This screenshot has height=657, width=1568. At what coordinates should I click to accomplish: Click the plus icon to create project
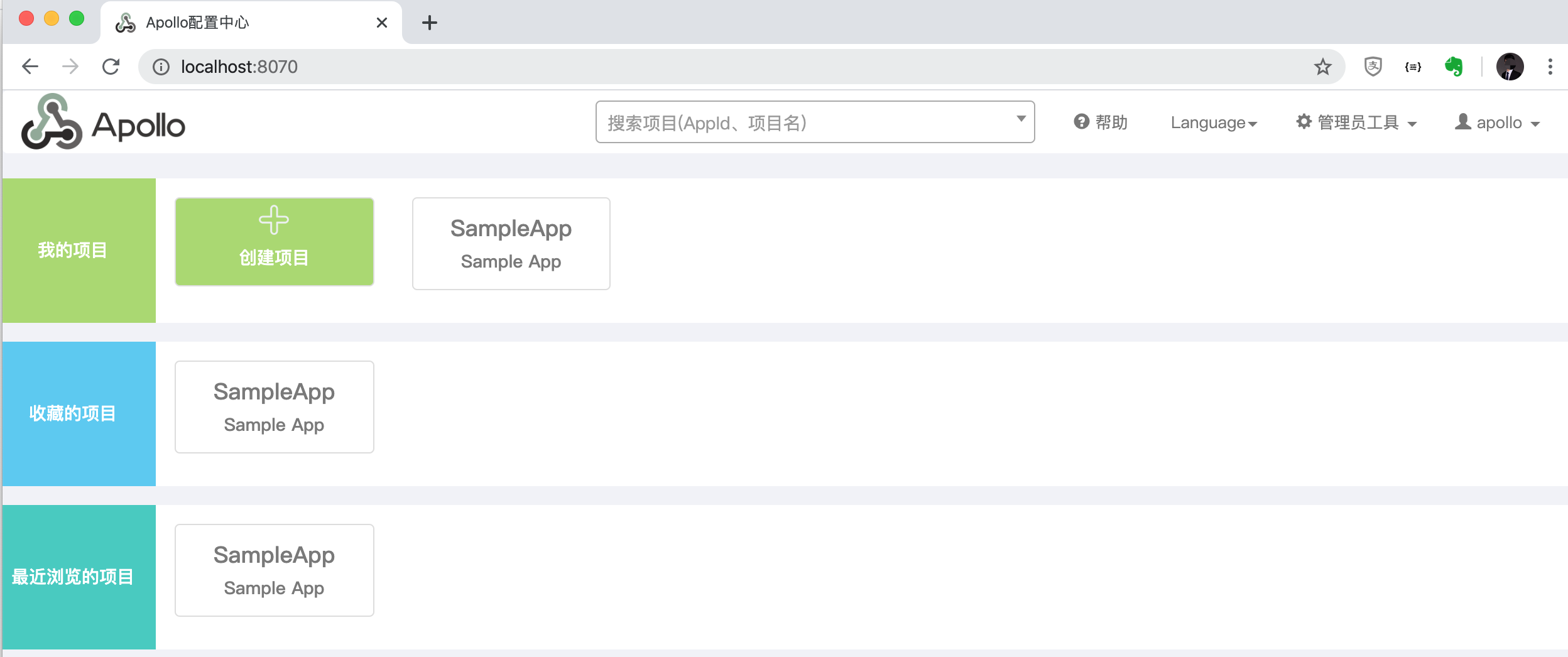pos(274,220)
